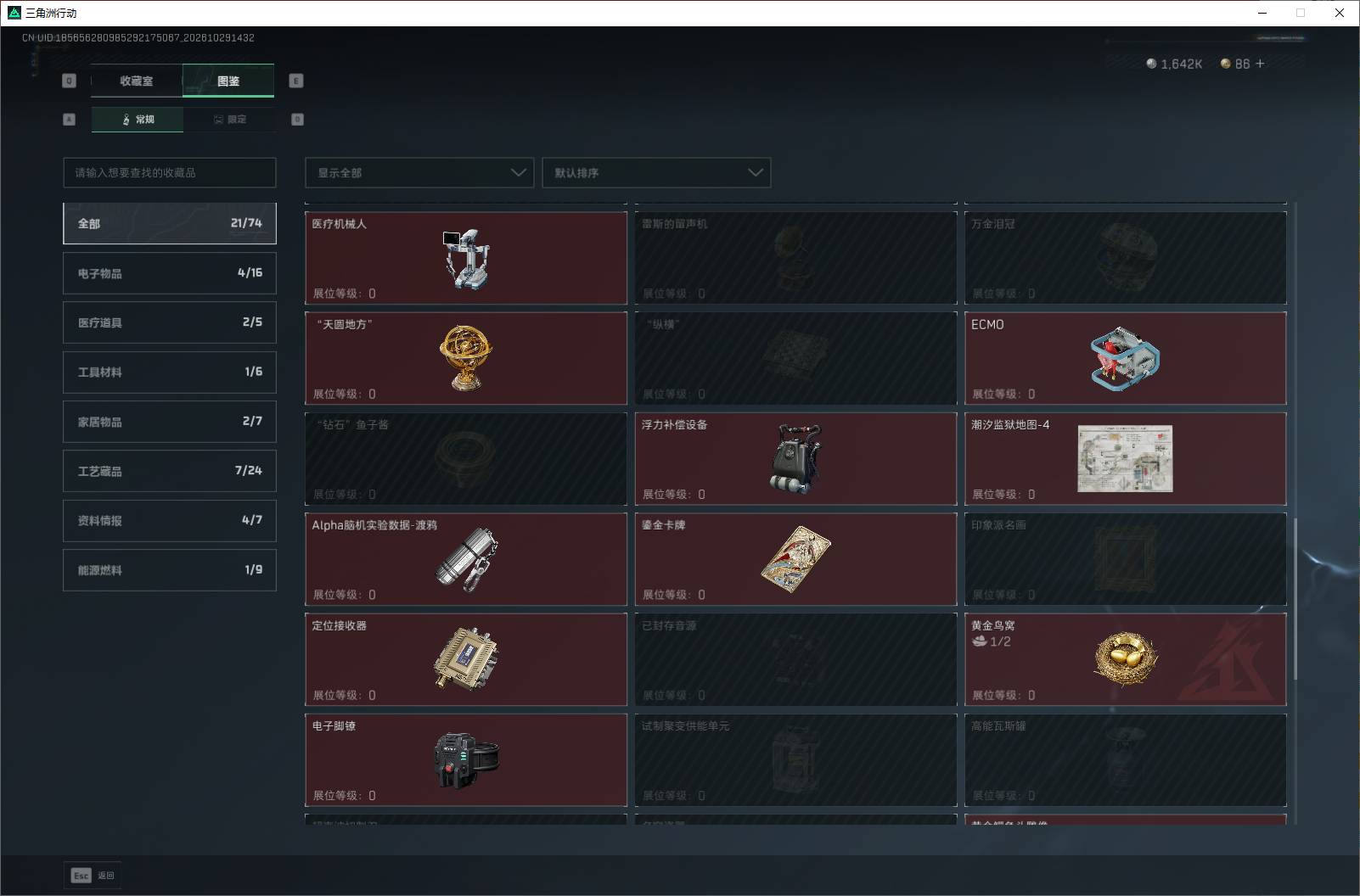This screenshot has width=1360, height=896.
Task: Select the 医疗机械人 robot icon
Action: pyautogui.click(x=466, y=259)
